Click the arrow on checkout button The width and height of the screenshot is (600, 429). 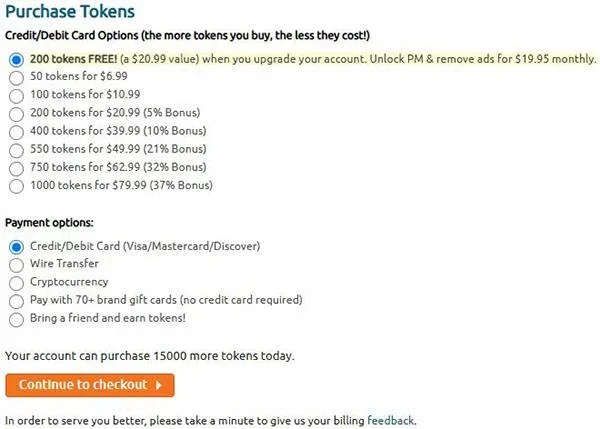[x=158, y=385]
